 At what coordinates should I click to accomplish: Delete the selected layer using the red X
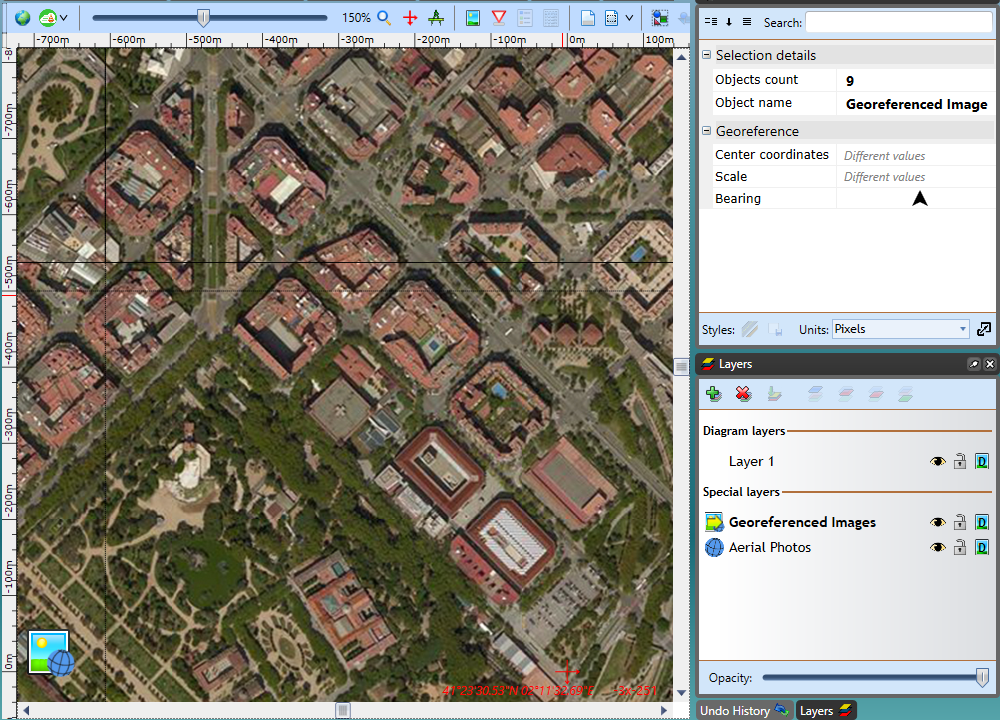[x=743, y=394]
